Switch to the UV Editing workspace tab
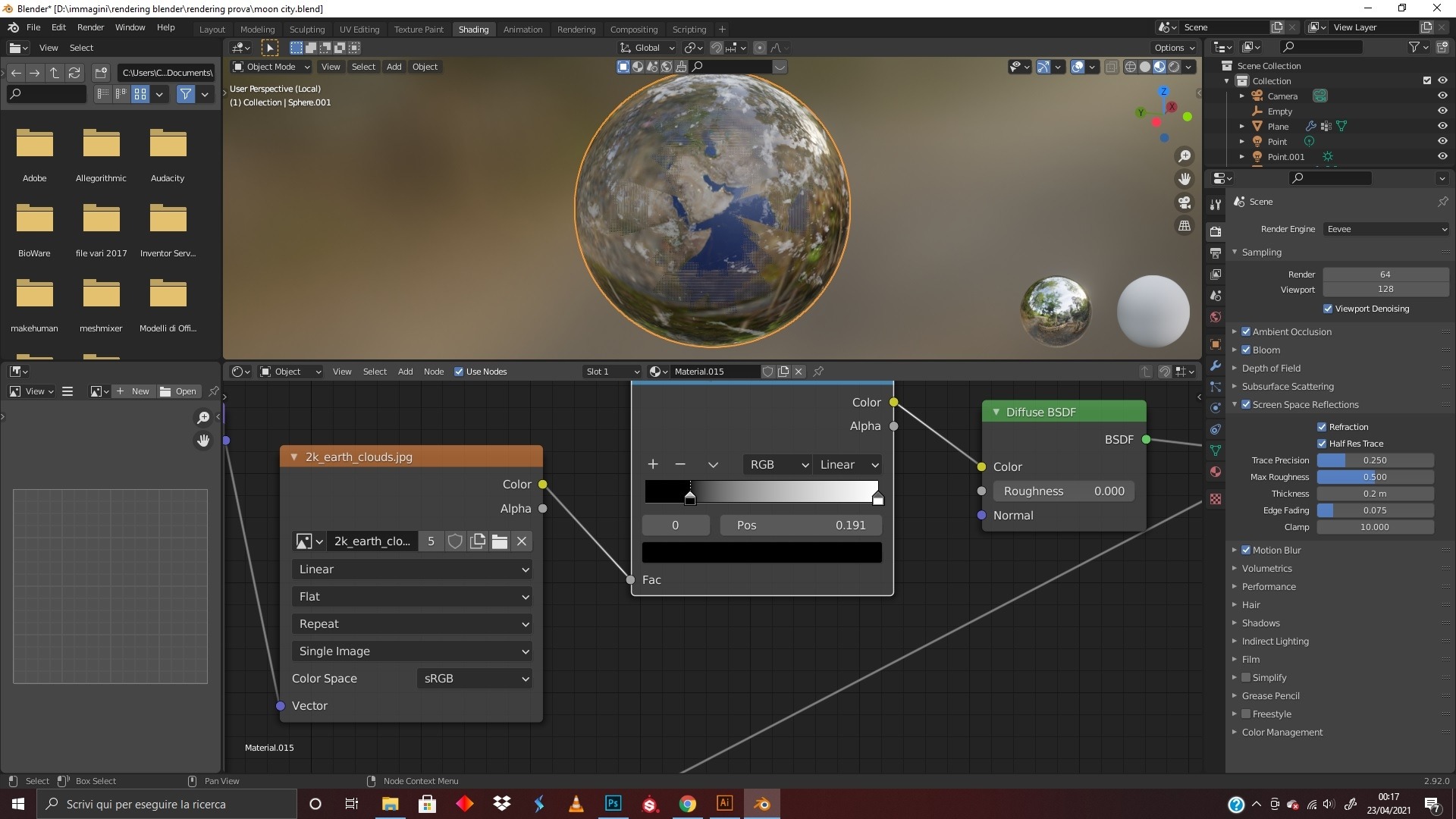 tap(359, 30)
